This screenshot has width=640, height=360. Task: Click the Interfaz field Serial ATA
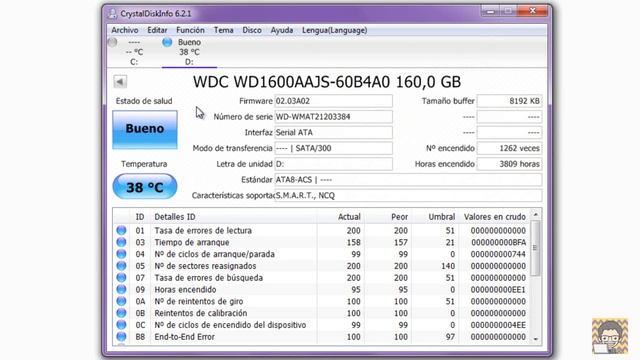point(333,132)
